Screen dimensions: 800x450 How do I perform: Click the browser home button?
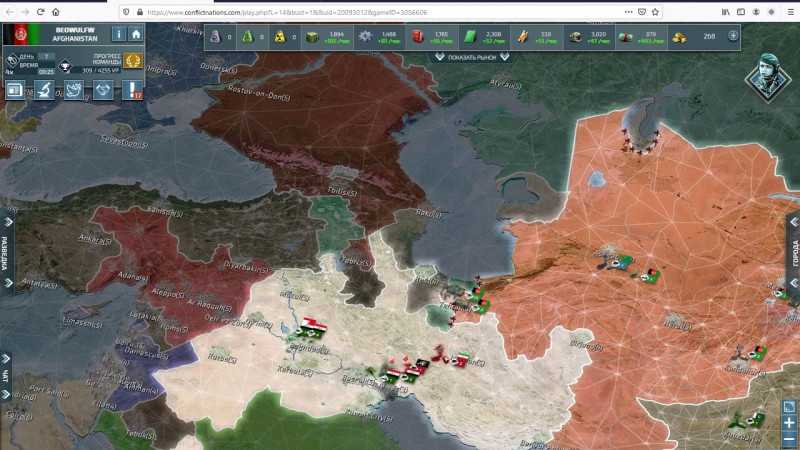(56, 12)
